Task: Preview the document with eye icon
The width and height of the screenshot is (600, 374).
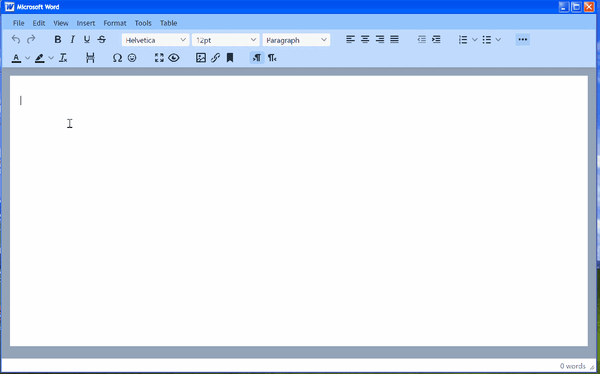Action: [174, 58]
